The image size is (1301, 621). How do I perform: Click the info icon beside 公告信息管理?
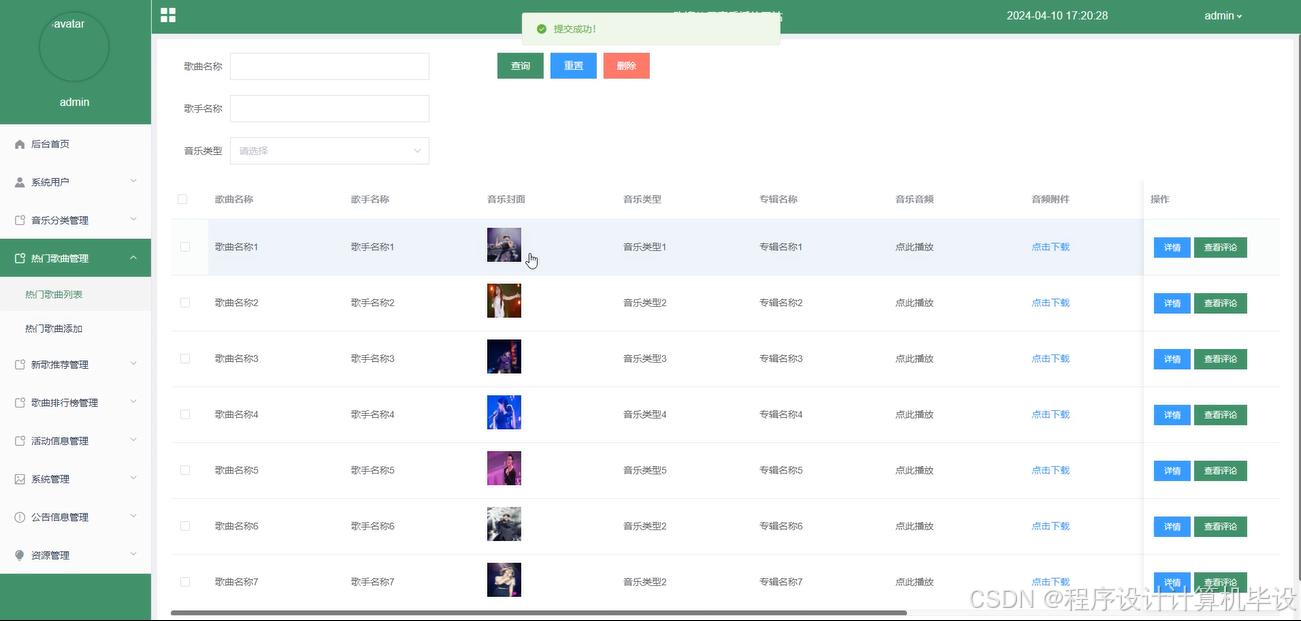tap(20, 517)
